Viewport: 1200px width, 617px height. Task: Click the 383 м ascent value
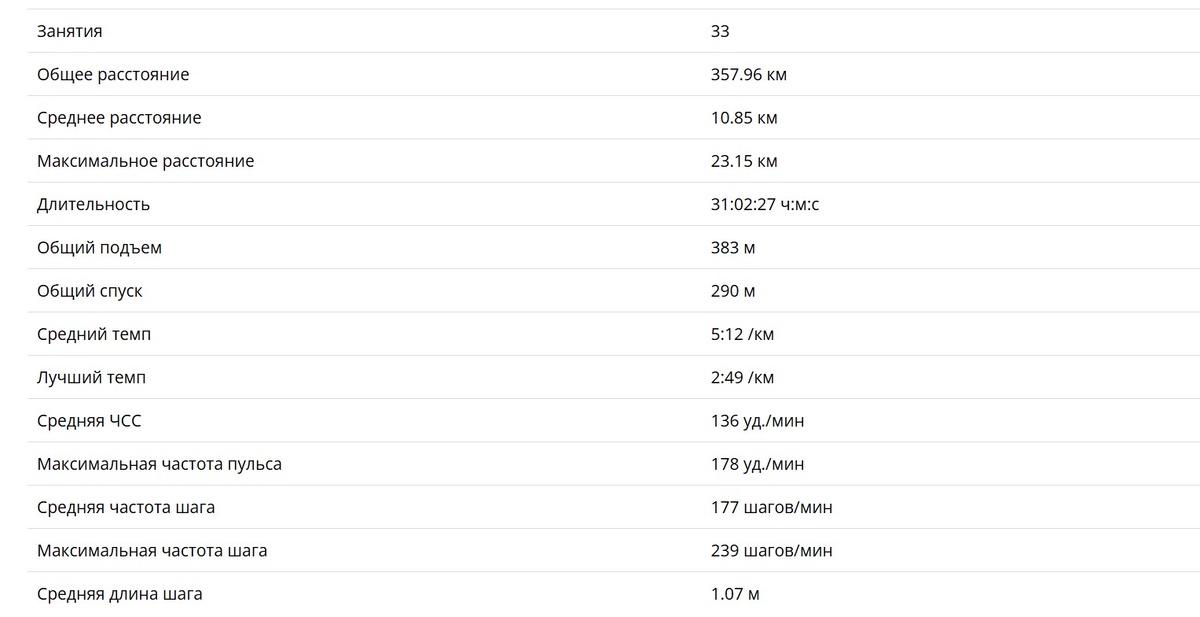pyautogui.click(x=733, y=248)
